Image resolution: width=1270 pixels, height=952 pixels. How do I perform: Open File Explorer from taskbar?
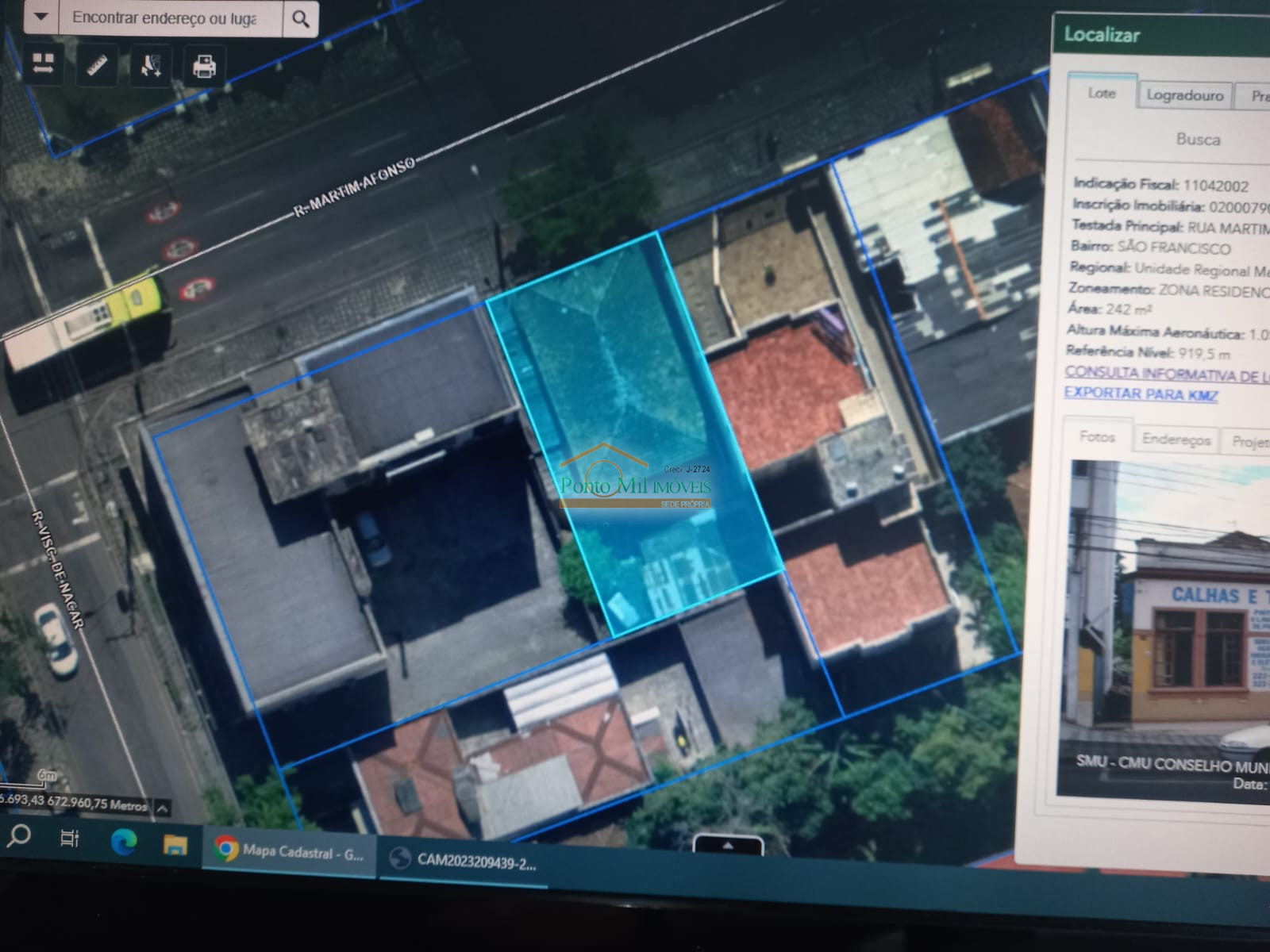pos(175,845)
